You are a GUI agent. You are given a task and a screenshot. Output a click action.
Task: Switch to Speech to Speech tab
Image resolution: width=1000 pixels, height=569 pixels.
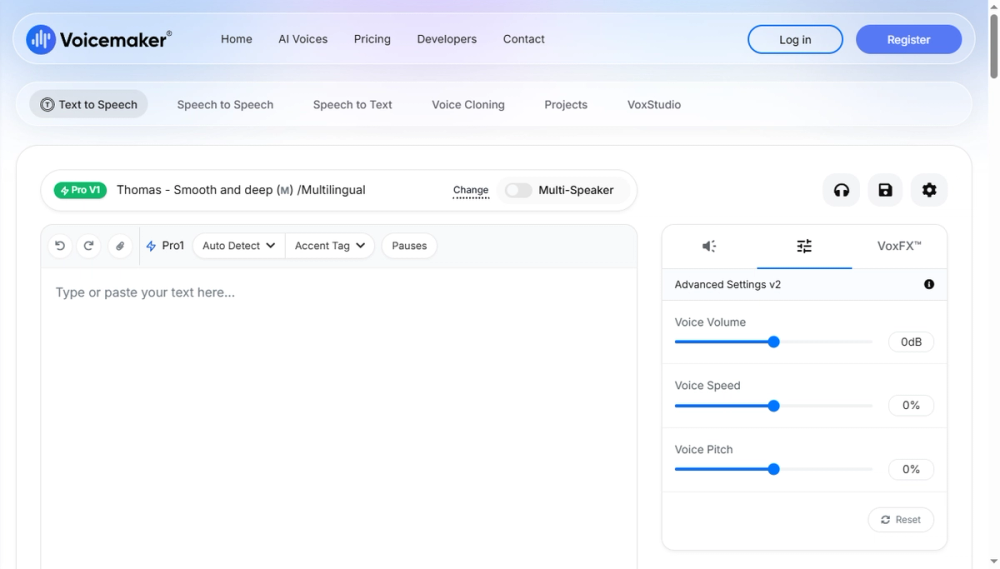click(x=225, y=105)
